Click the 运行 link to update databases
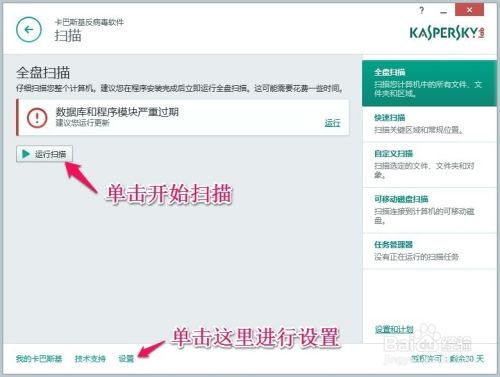The image size is (500, 377). pos(332,123)
